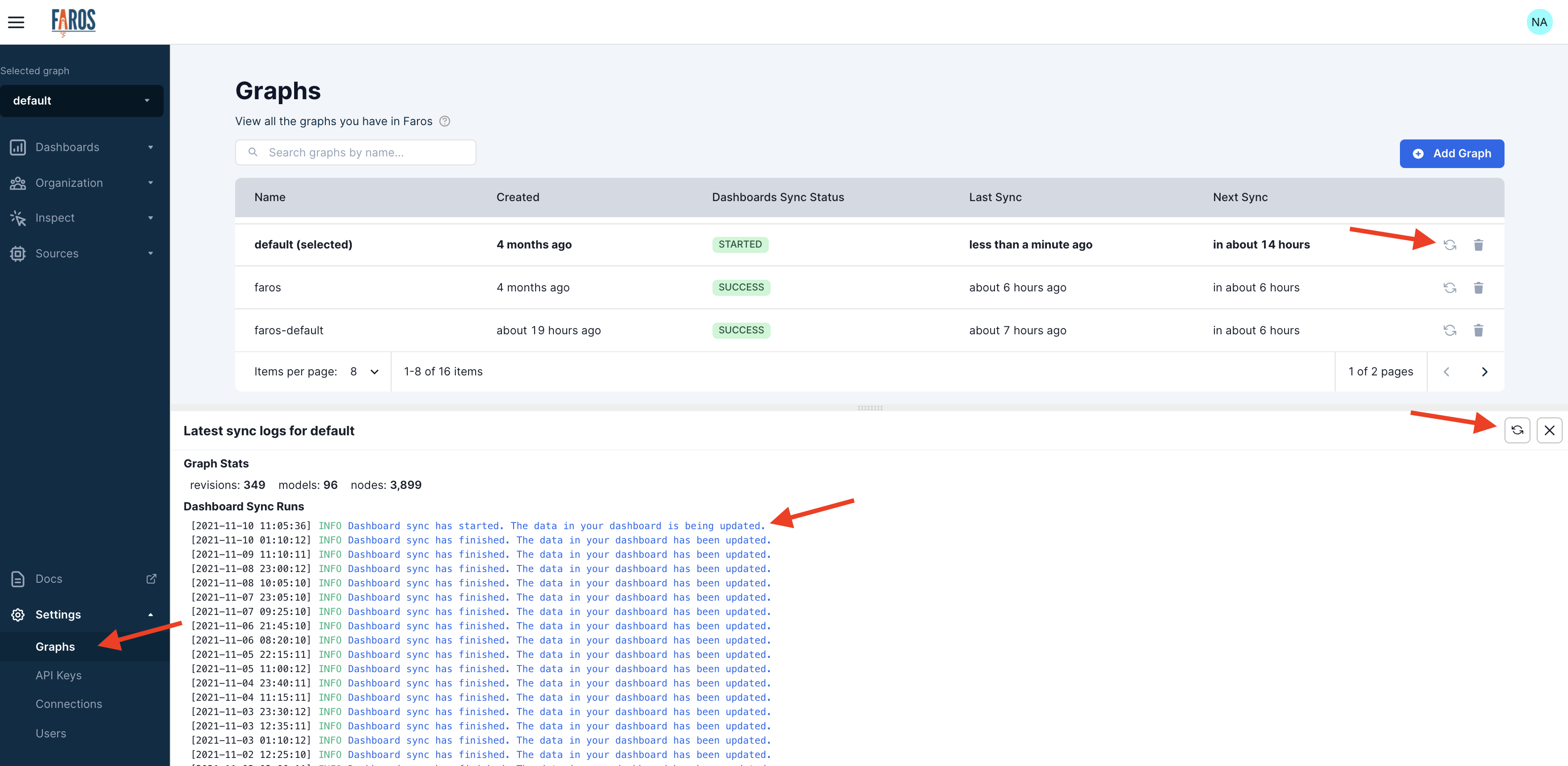Change the items per page dropdown
The image size is (1568, 766).
pos(364,372)
